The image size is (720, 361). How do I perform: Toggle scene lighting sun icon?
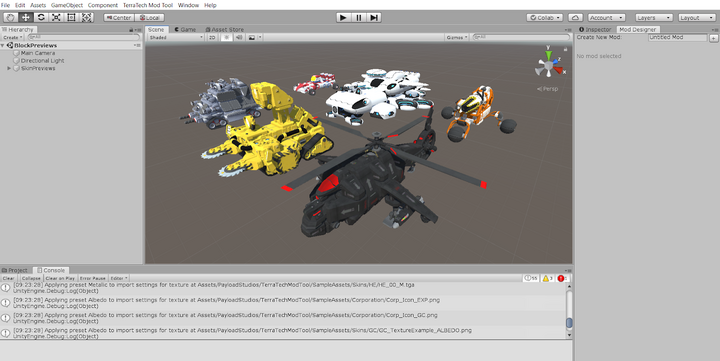tap(226, 37)
